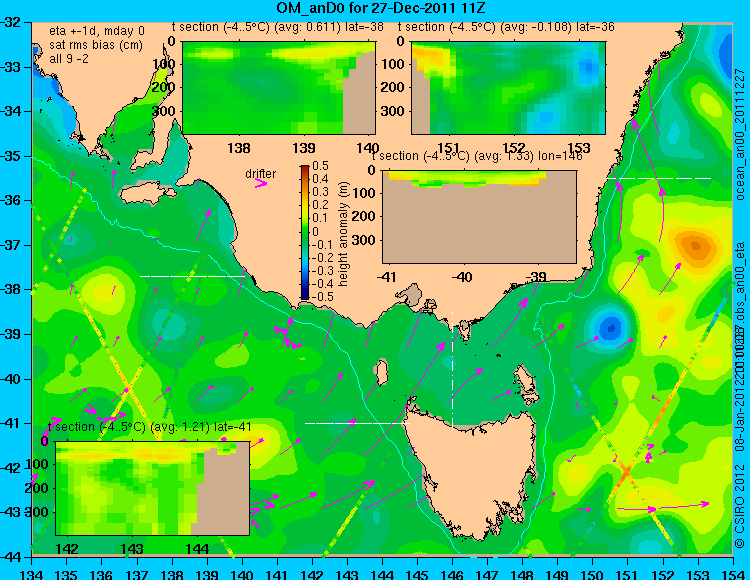Select the 'all 9 -2' statistics text
The image size is (750, 580).
click(69, 59)
